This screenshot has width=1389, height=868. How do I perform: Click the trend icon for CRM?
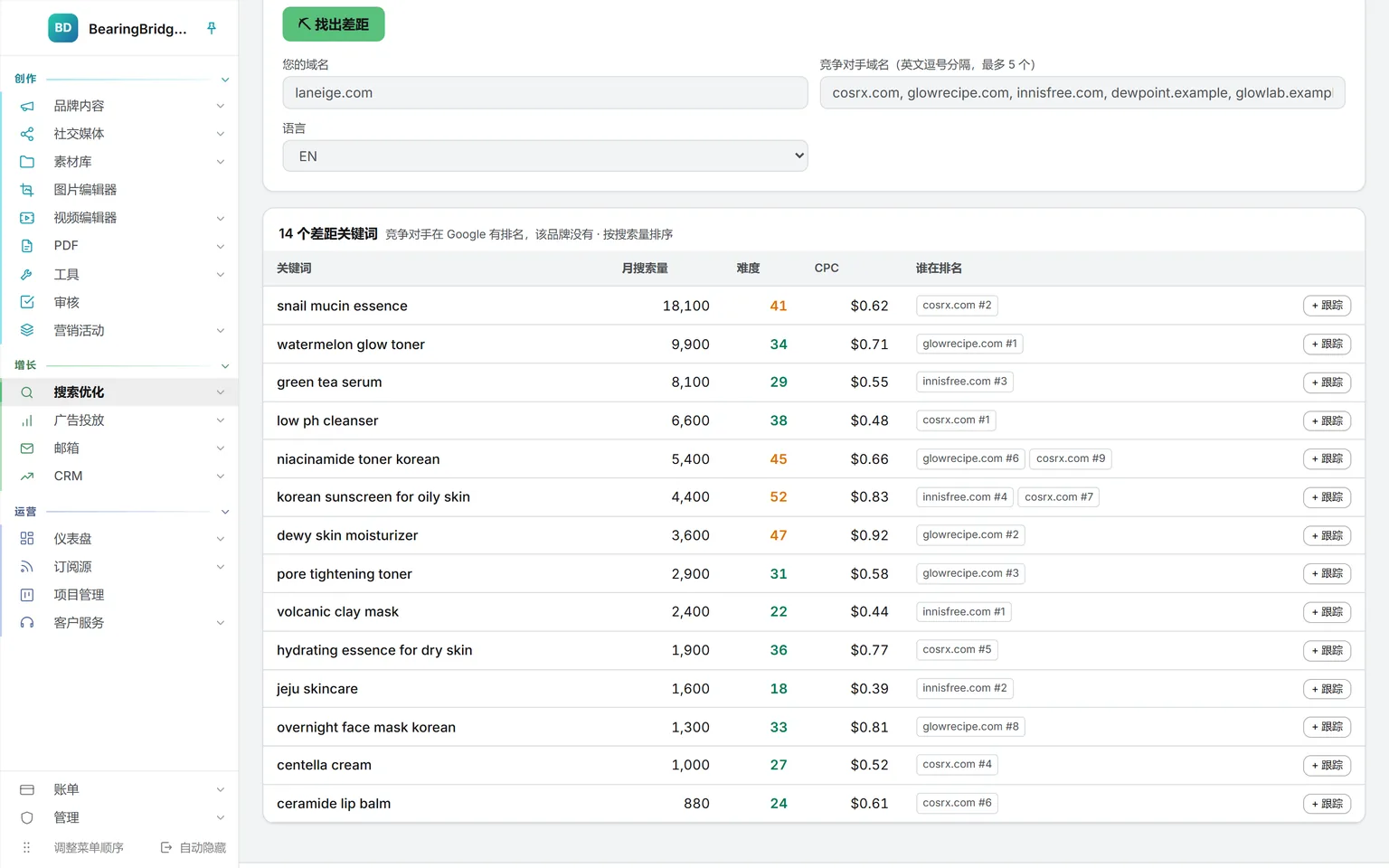pos(27,476)
